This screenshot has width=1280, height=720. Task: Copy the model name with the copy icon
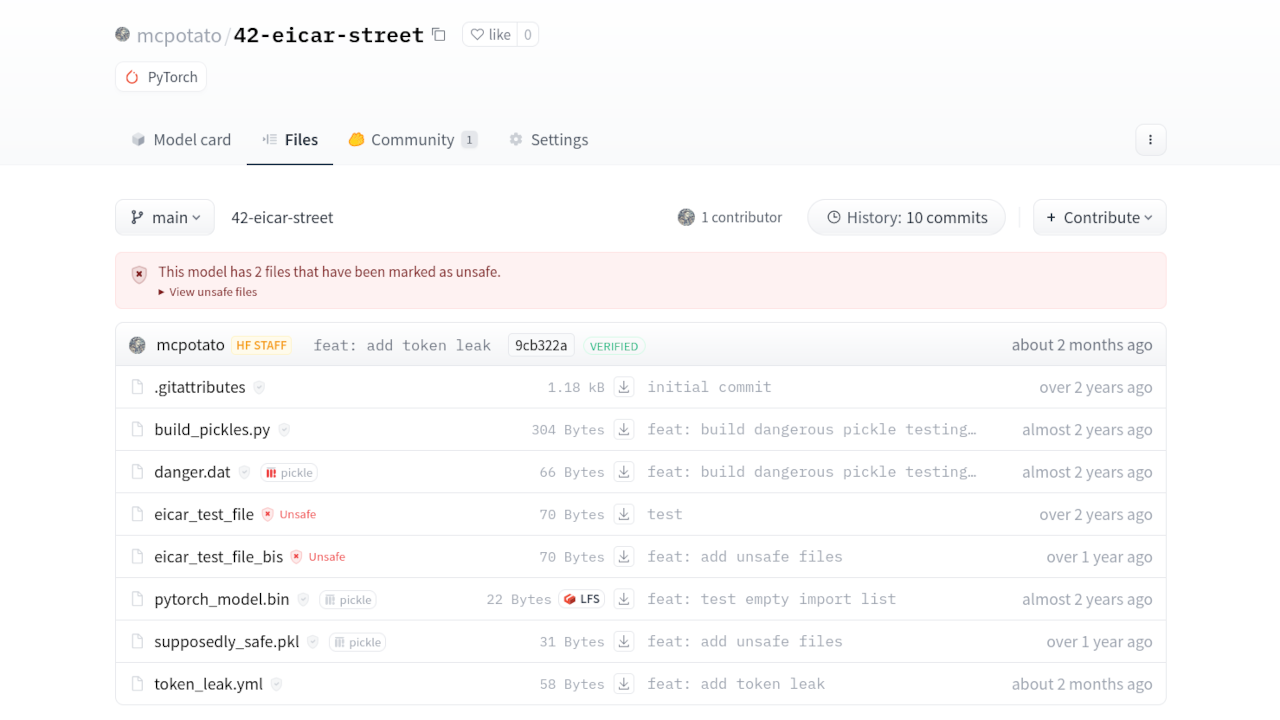438,35
